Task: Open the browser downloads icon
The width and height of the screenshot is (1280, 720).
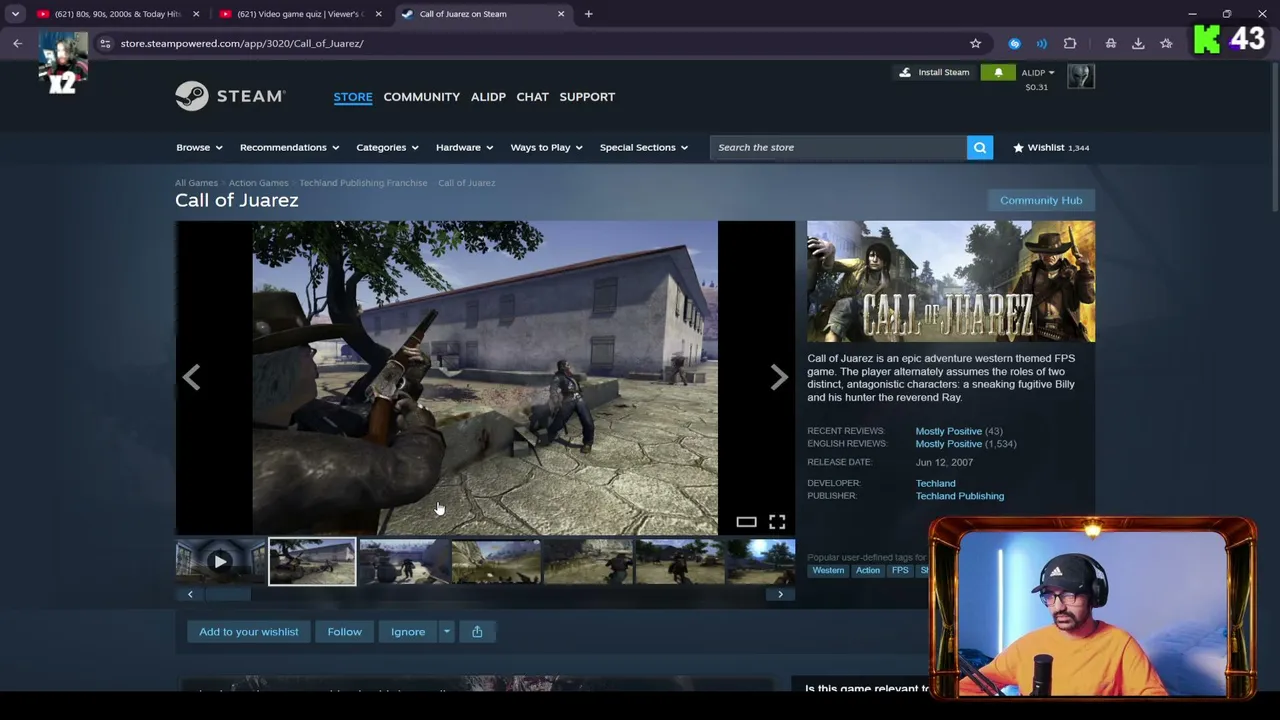Action: tap(1138, 43)
